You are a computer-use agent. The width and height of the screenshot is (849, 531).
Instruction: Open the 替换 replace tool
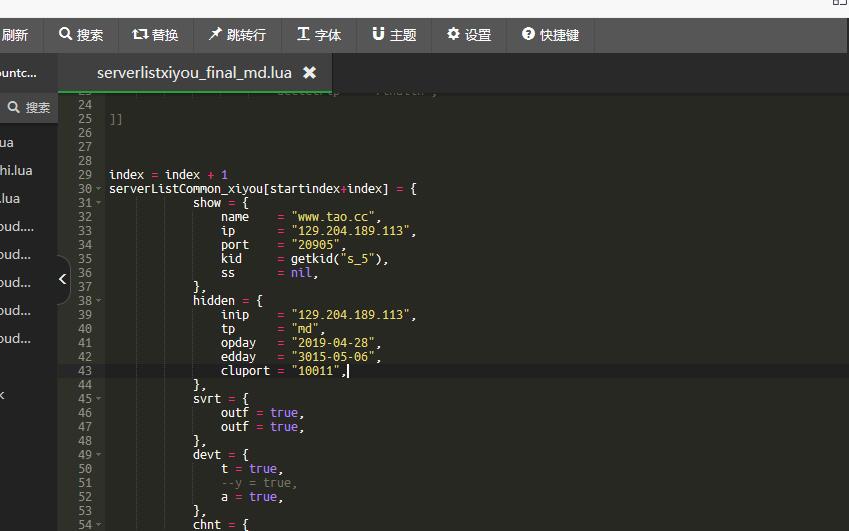click(x=140, y=35)
